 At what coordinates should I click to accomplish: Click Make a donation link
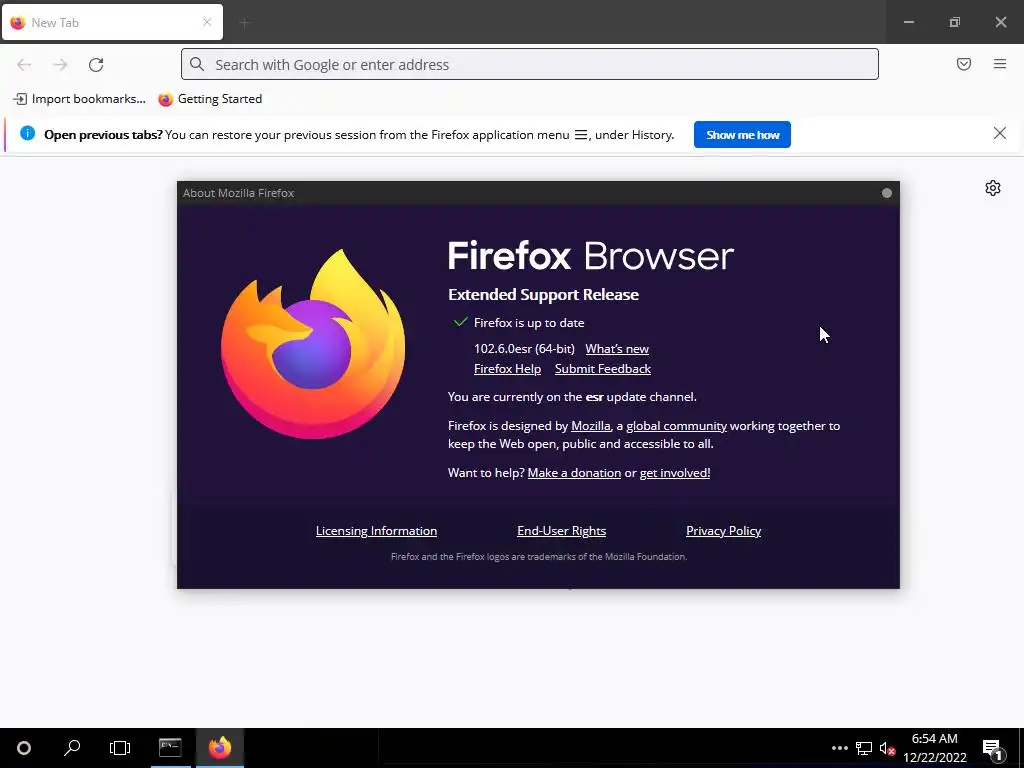tap(574, 473)
